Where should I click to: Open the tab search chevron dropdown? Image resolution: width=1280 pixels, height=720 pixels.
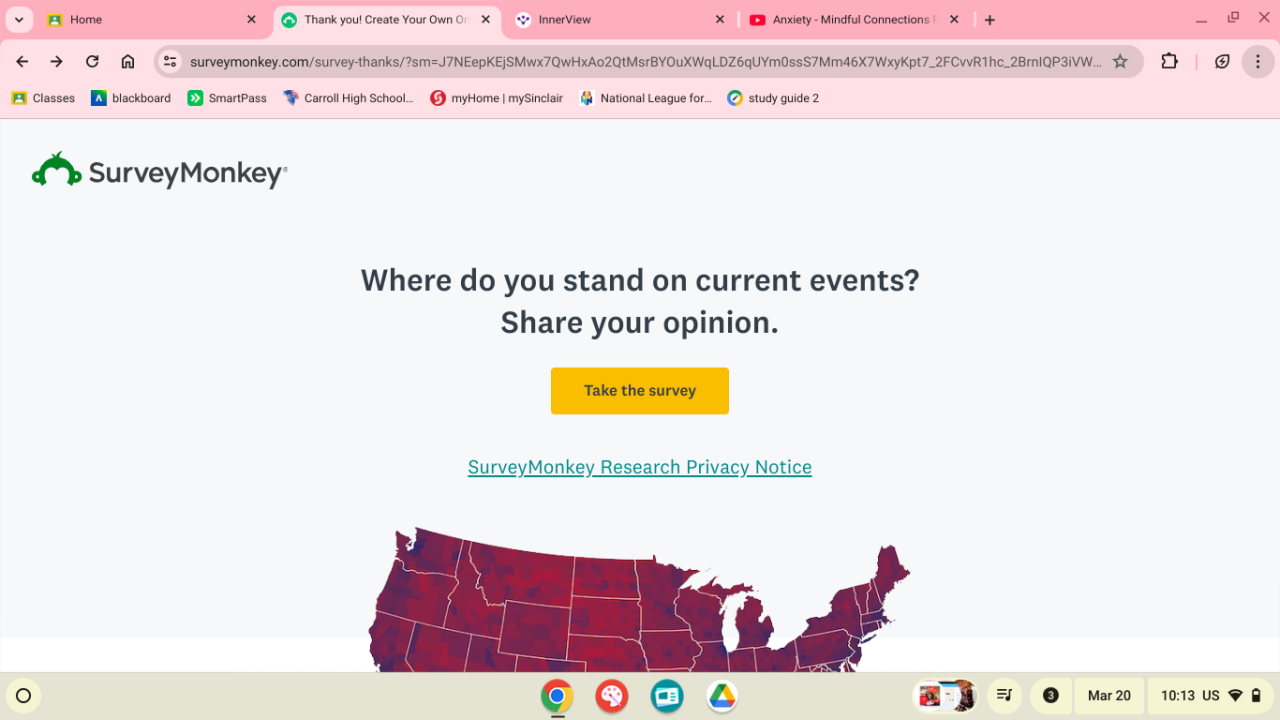pyautogui.click(x=19, y=20)
